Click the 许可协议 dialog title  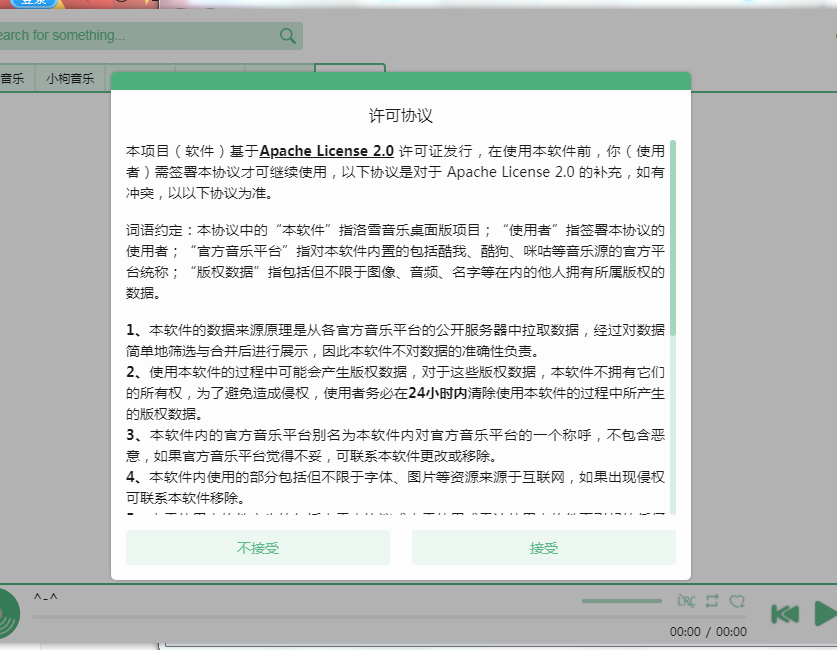click(x=400, y=115)
